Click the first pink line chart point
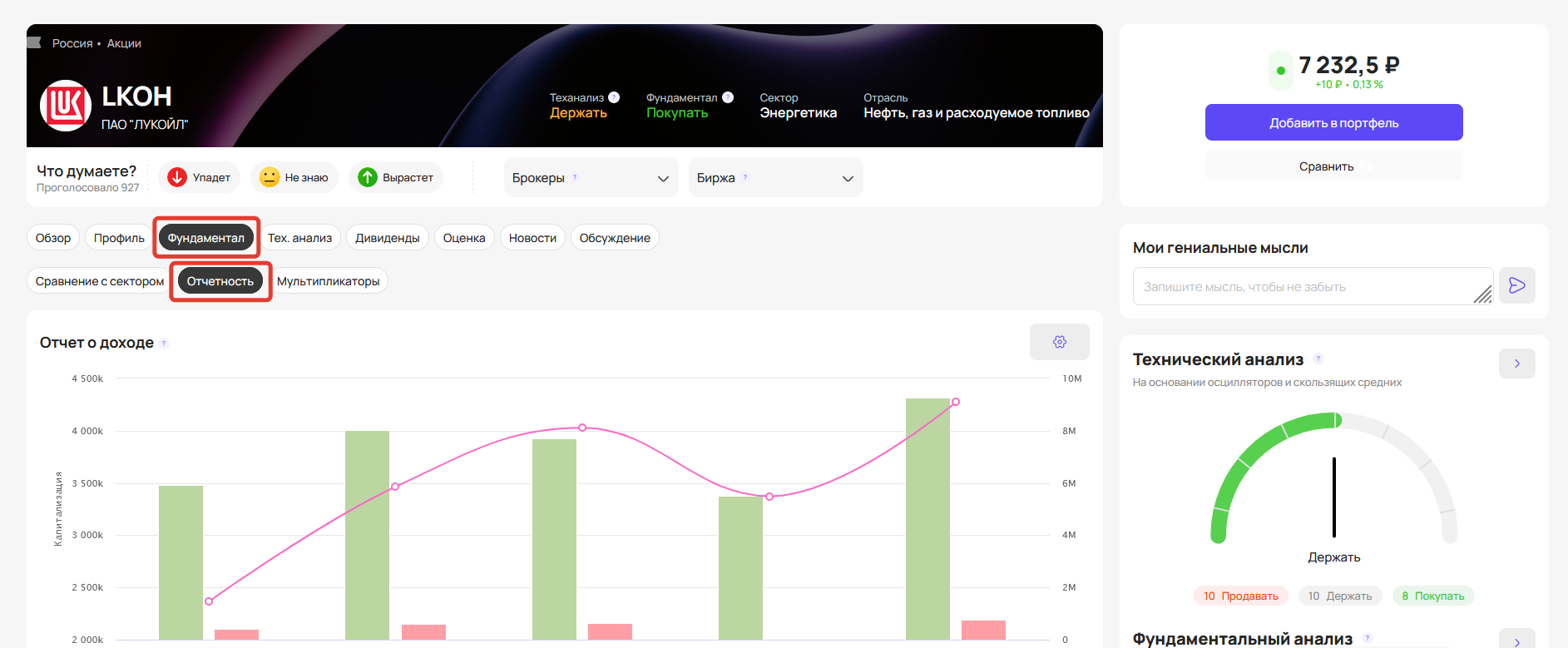Viewport: 1568px width, 648px height. 209,601
